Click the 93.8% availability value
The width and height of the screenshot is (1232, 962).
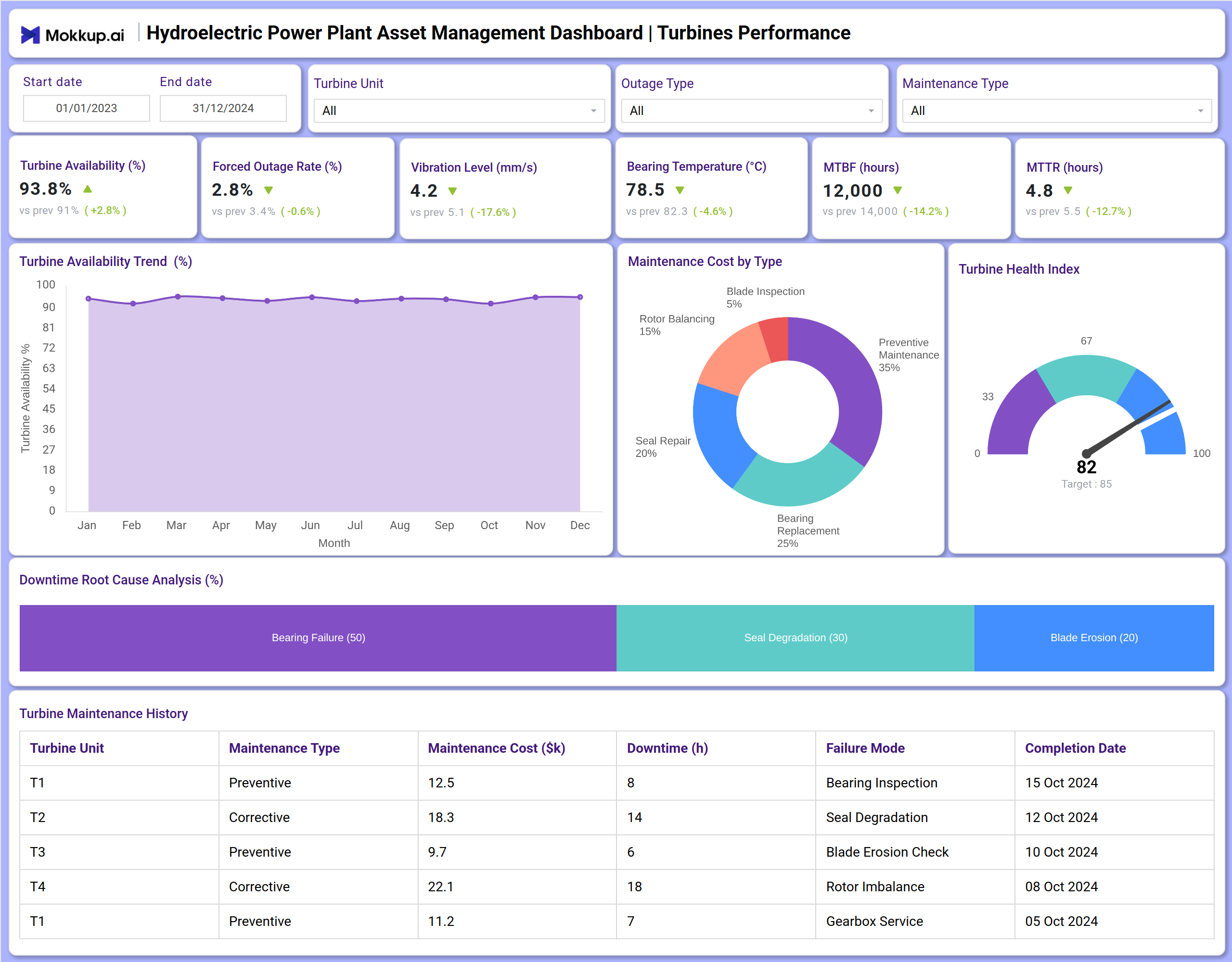click(46, 189)
